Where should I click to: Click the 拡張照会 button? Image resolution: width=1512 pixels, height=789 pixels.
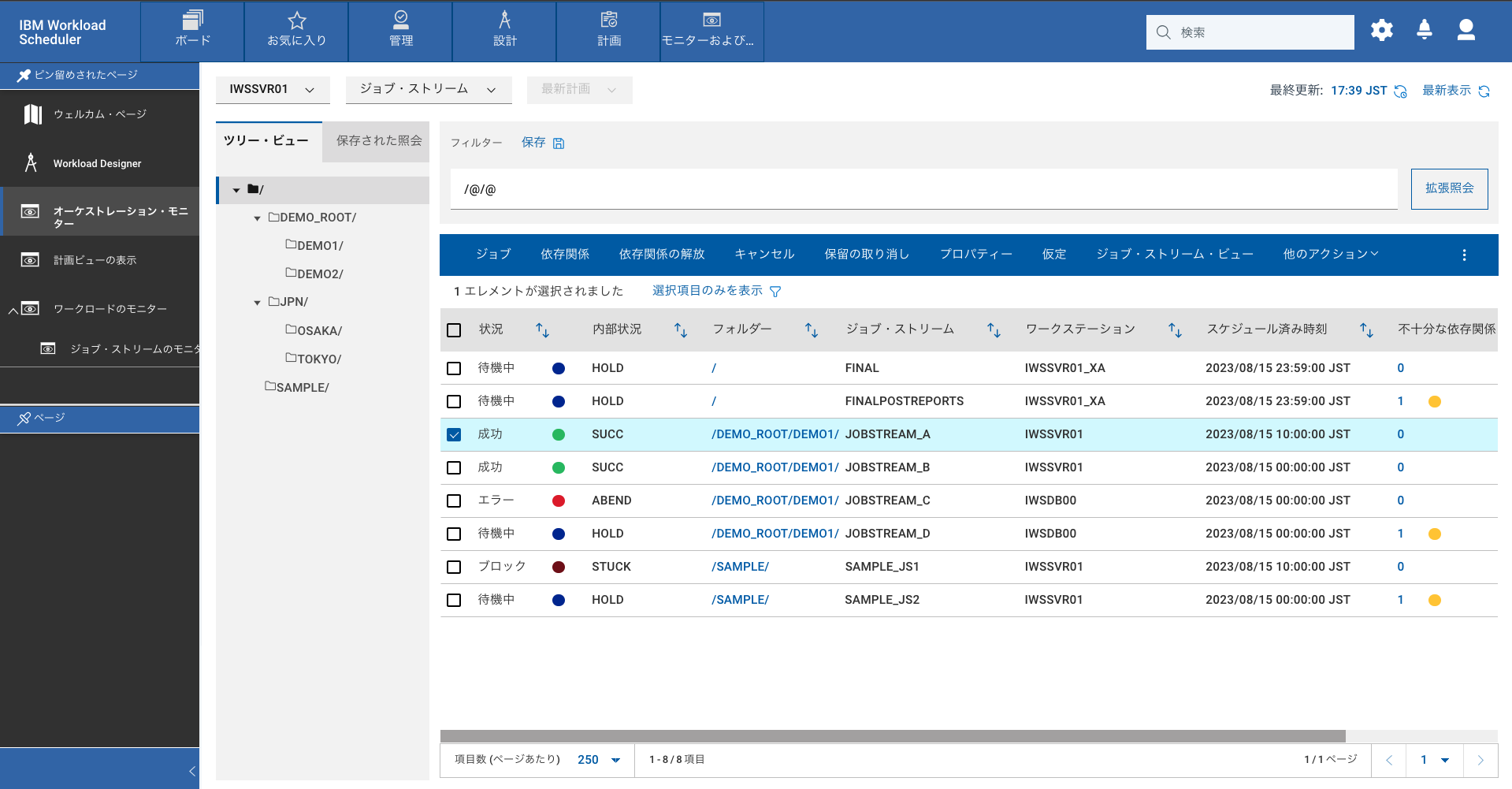coord(1449,188)
